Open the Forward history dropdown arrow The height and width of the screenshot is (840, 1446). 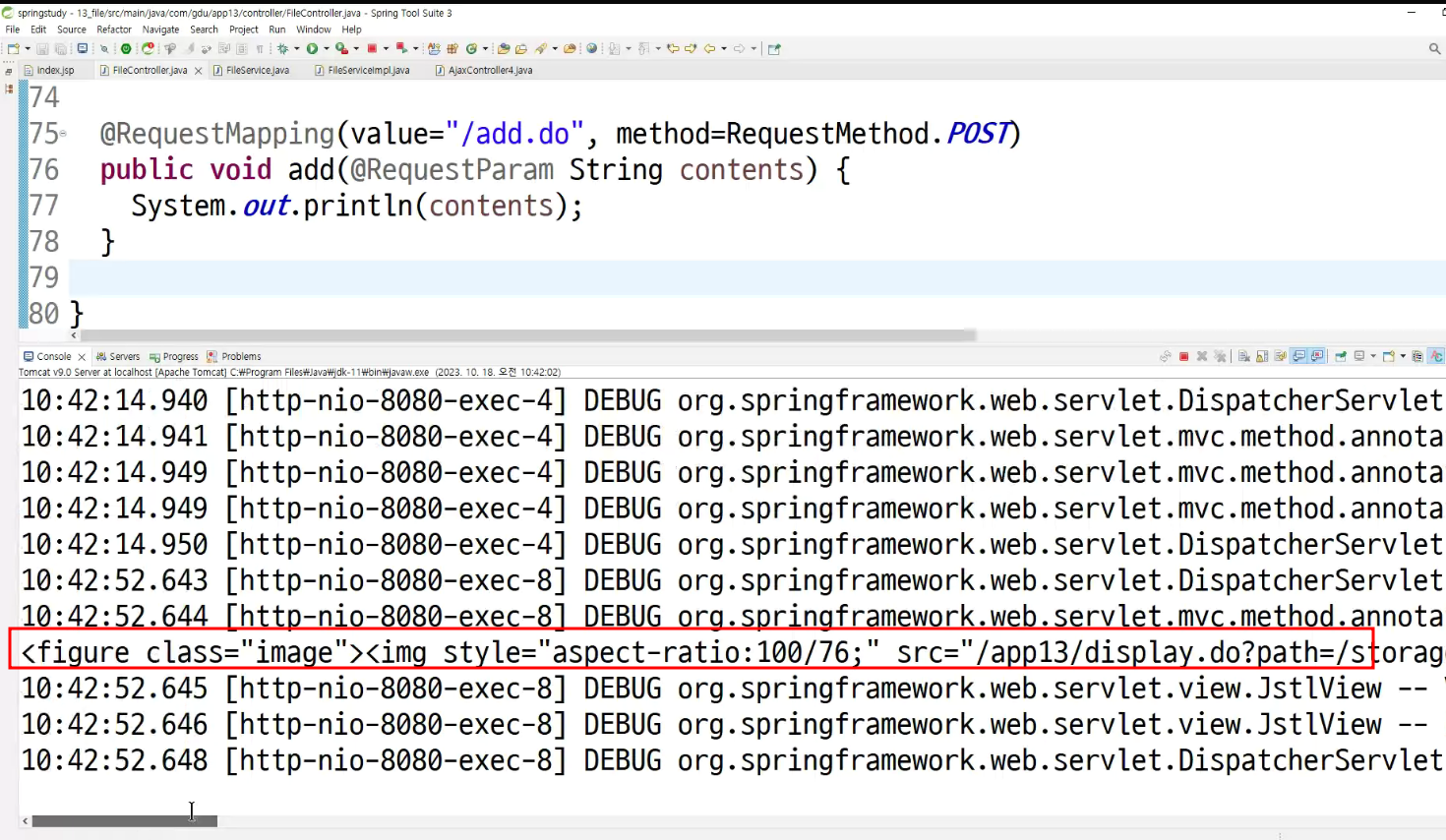753,48
